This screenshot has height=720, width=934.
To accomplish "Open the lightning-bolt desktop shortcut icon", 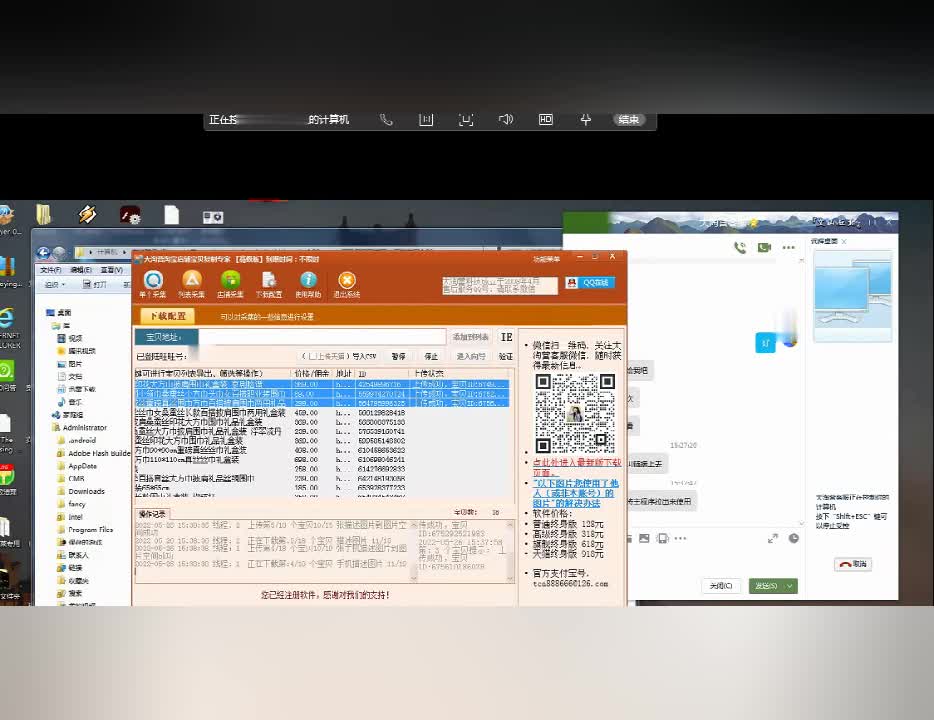I will click(x=88, y=215).
